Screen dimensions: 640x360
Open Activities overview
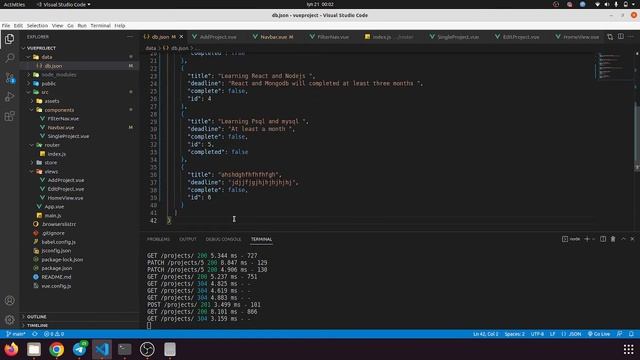15,4
